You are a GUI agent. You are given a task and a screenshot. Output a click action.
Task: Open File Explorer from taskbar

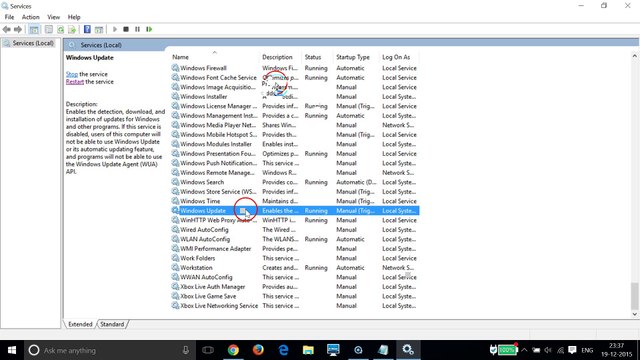click(308, 350)
